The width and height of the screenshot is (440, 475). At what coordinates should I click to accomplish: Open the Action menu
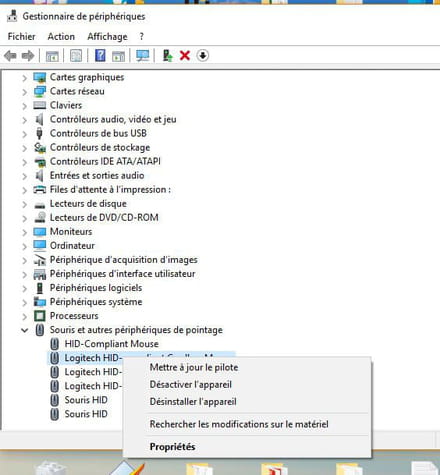(61, 36)
